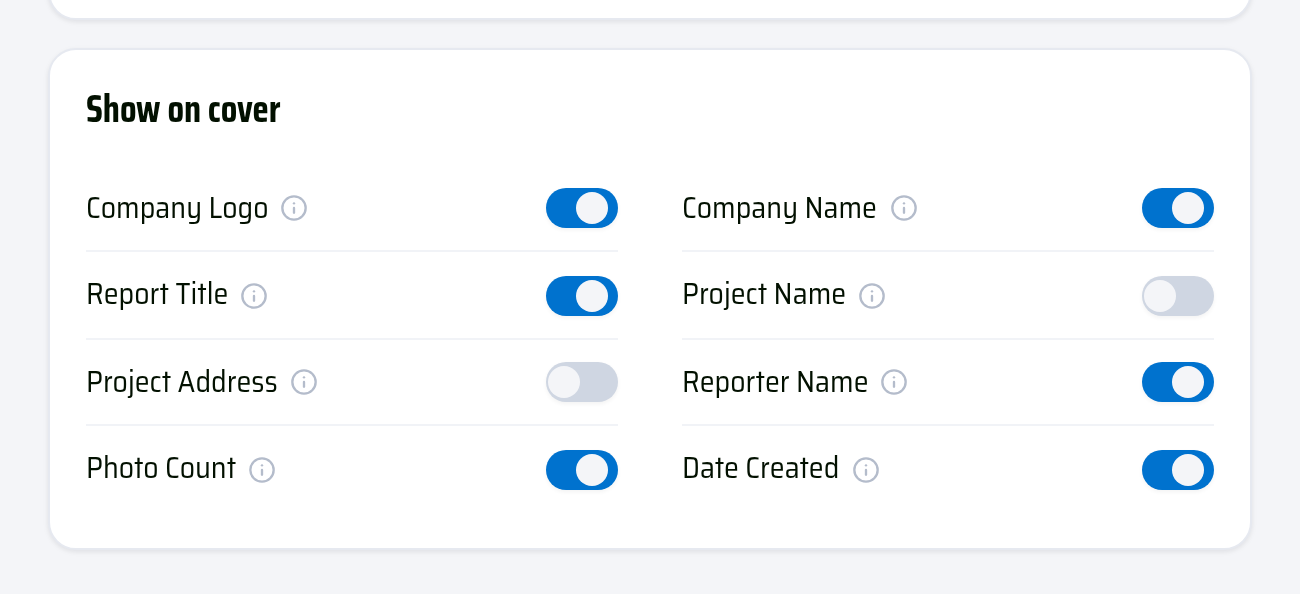Viewport: 1300px width, 594px height.
Task: Disable the Reporter Name switch
Action: [x=1178, y=382]
